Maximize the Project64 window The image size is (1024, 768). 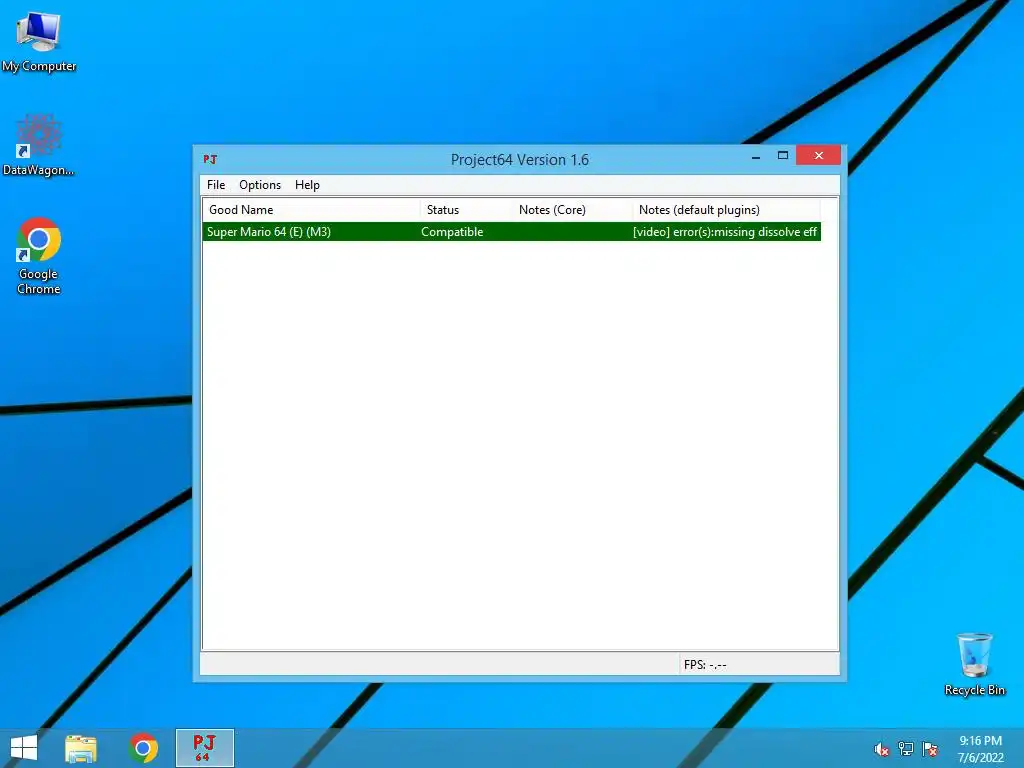(x=782, y=156)
